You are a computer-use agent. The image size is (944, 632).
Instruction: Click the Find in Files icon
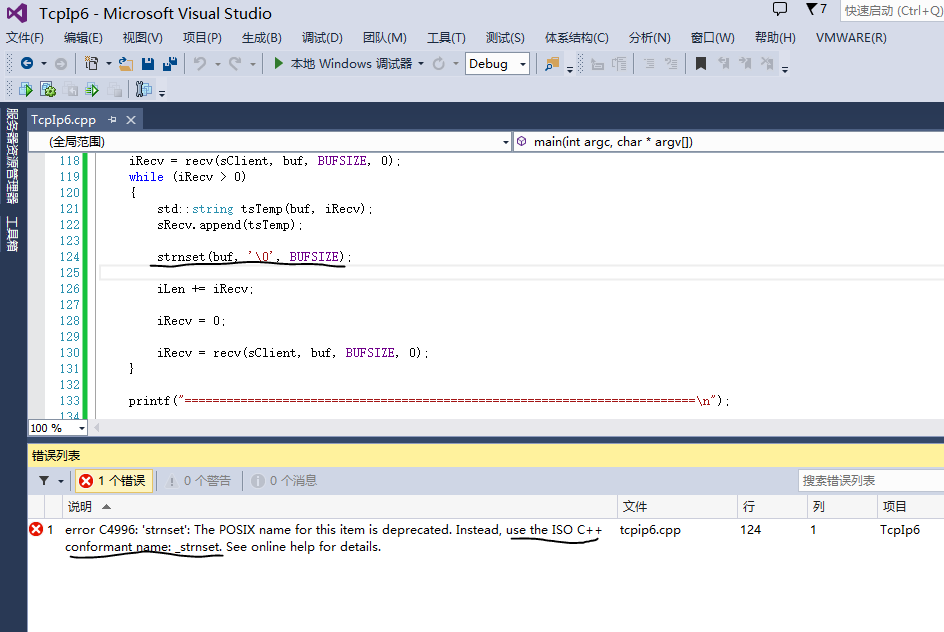point(551,64)
